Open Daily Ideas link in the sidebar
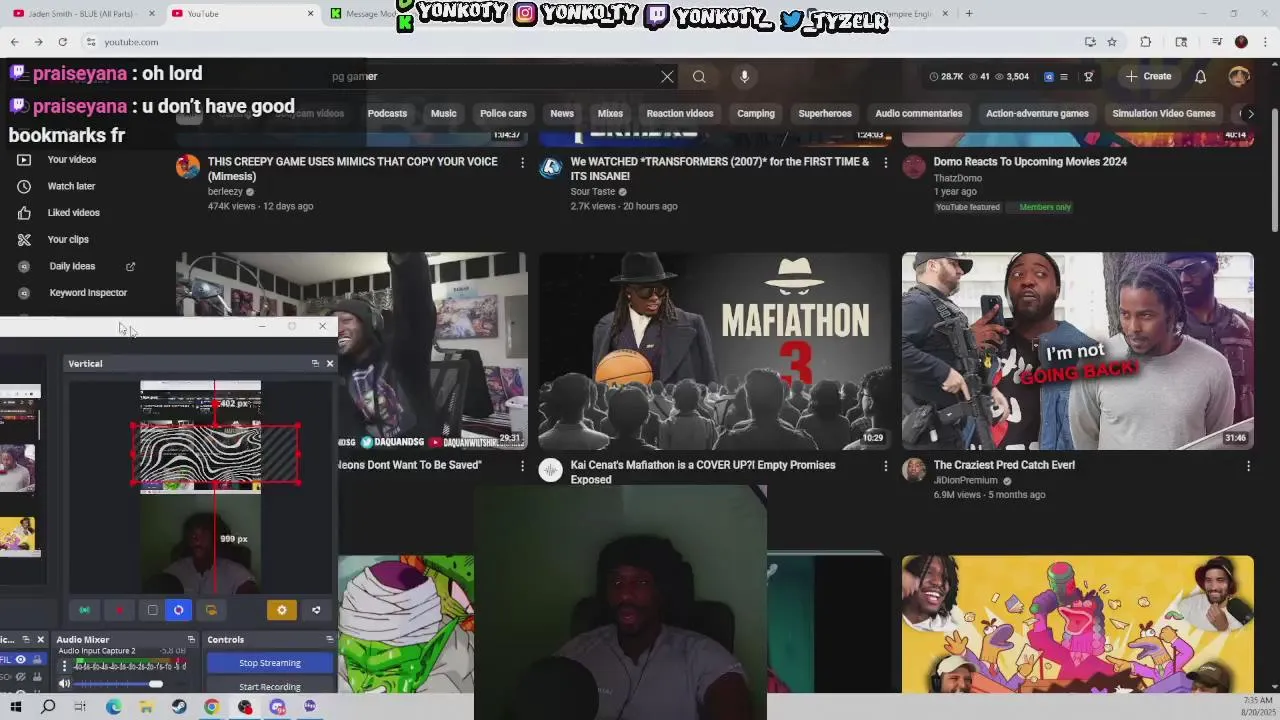The height and width of the screenshot is (720, 1280). [72, 266]
